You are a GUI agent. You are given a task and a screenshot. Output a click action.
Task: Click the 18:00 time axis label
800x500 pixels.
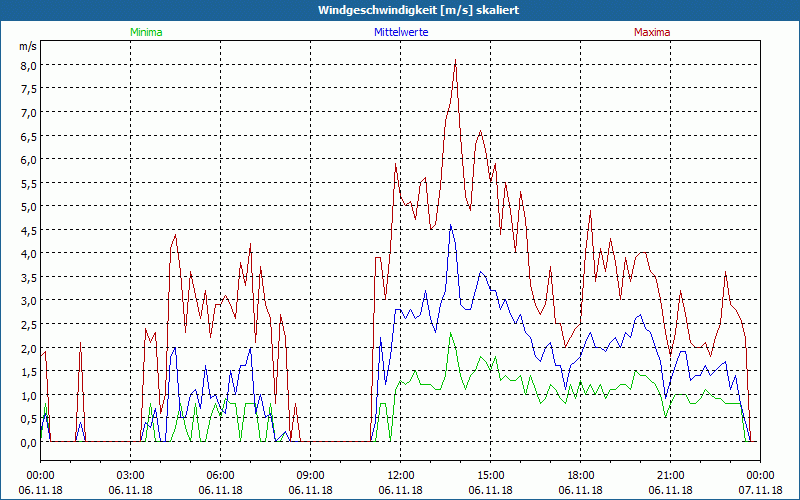pos(581,476)
